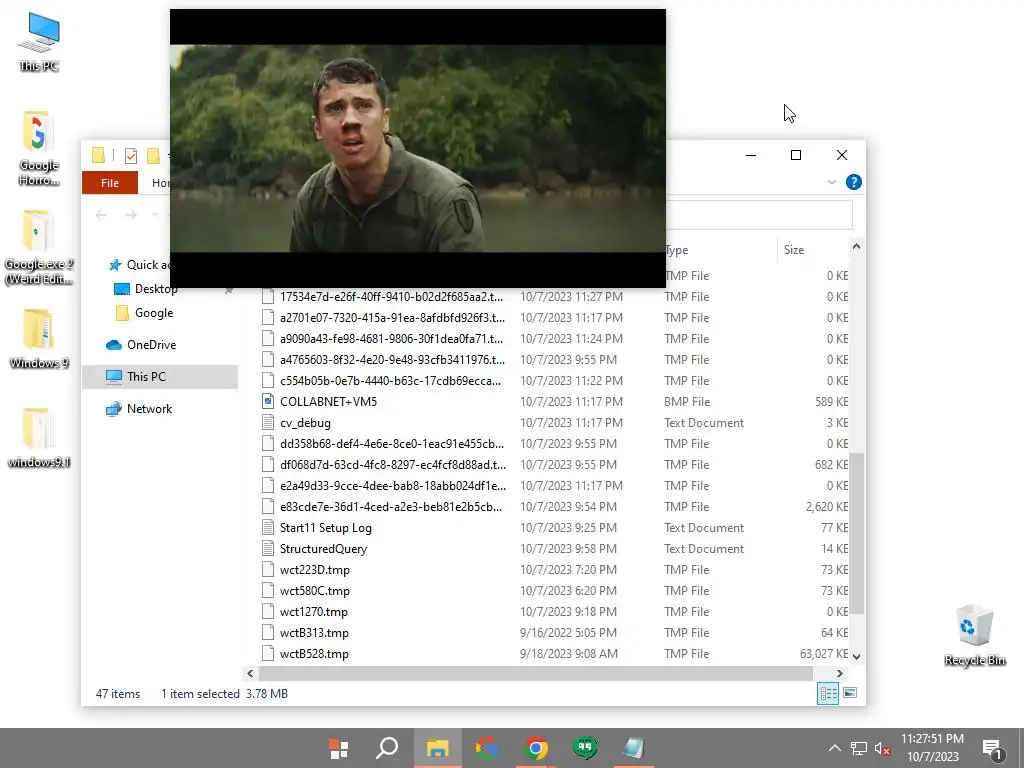Image resolution: width=1024 pixels, height=768 pixels.
Task: Select the file starting 17534e7d
Action: coord(554,296)
